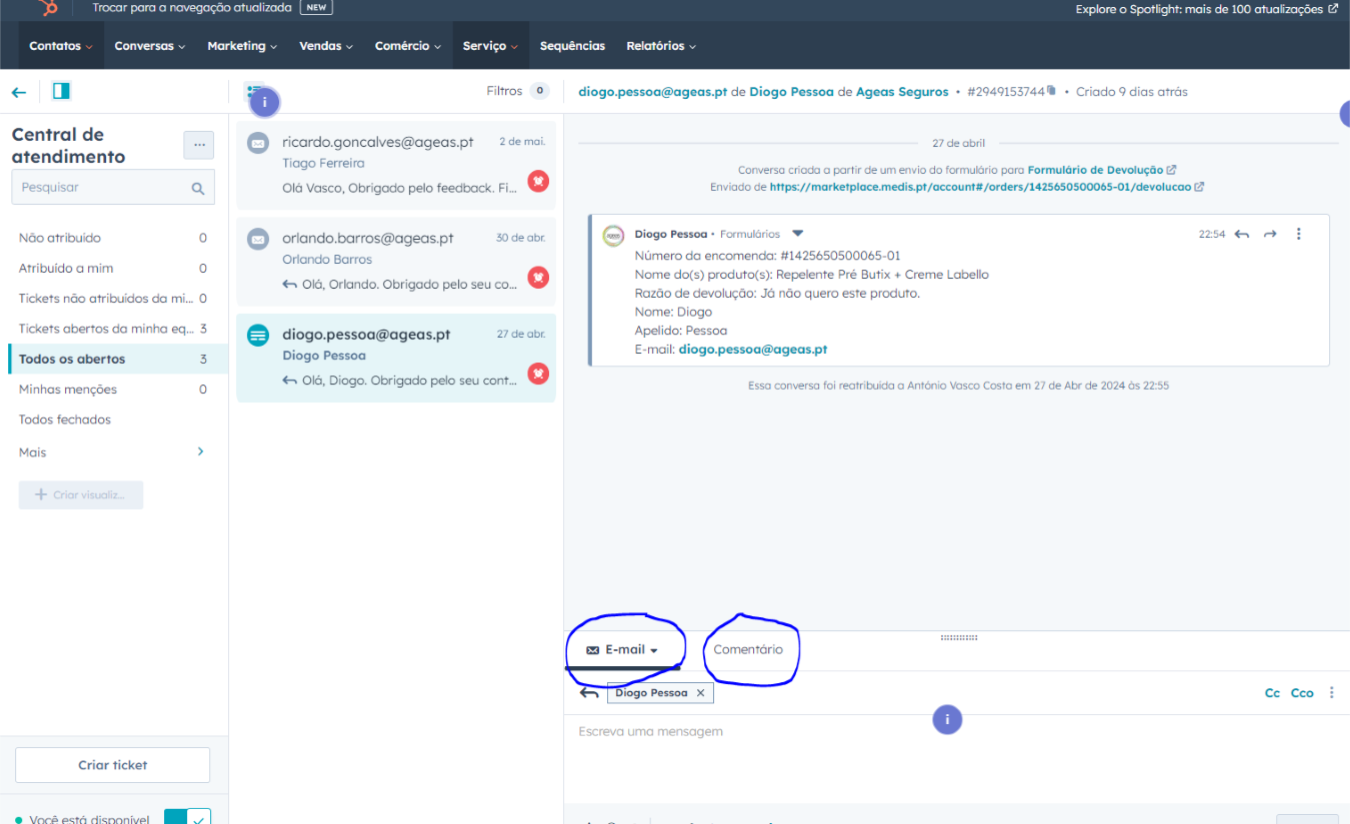This screenshot has height=824, width=1350.
Task: Click reply arrow on Diogo Pessoa message
Action: (1241, 234)
